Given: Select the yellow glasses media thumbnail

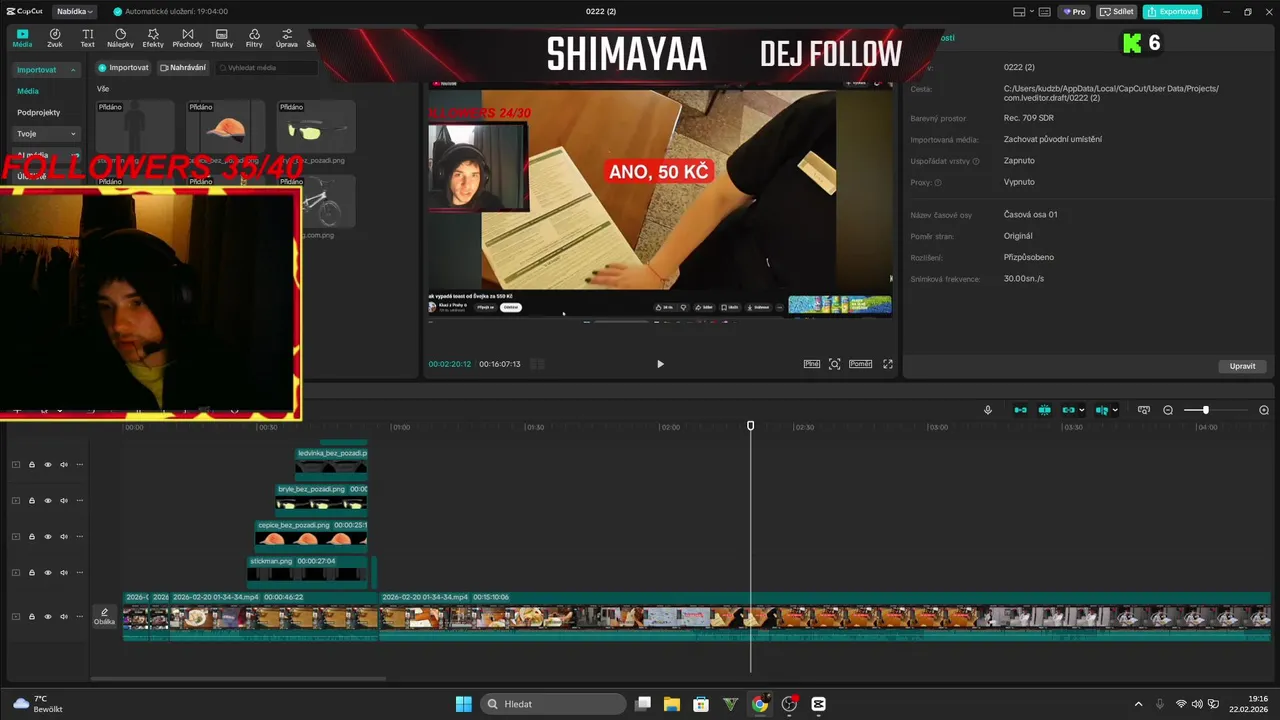Looking at the screenshot, I should pos(316,126).
